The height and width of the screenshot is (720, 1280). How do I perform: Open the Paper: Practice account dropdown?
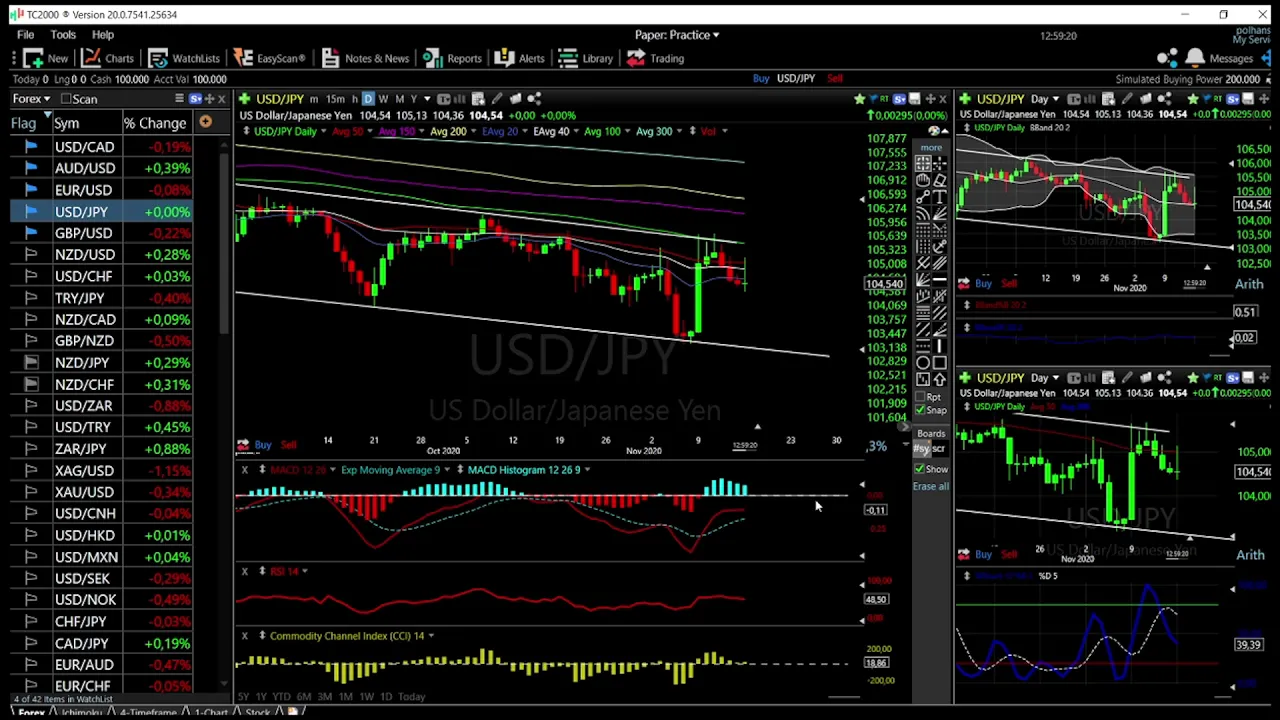pos(677,35)
